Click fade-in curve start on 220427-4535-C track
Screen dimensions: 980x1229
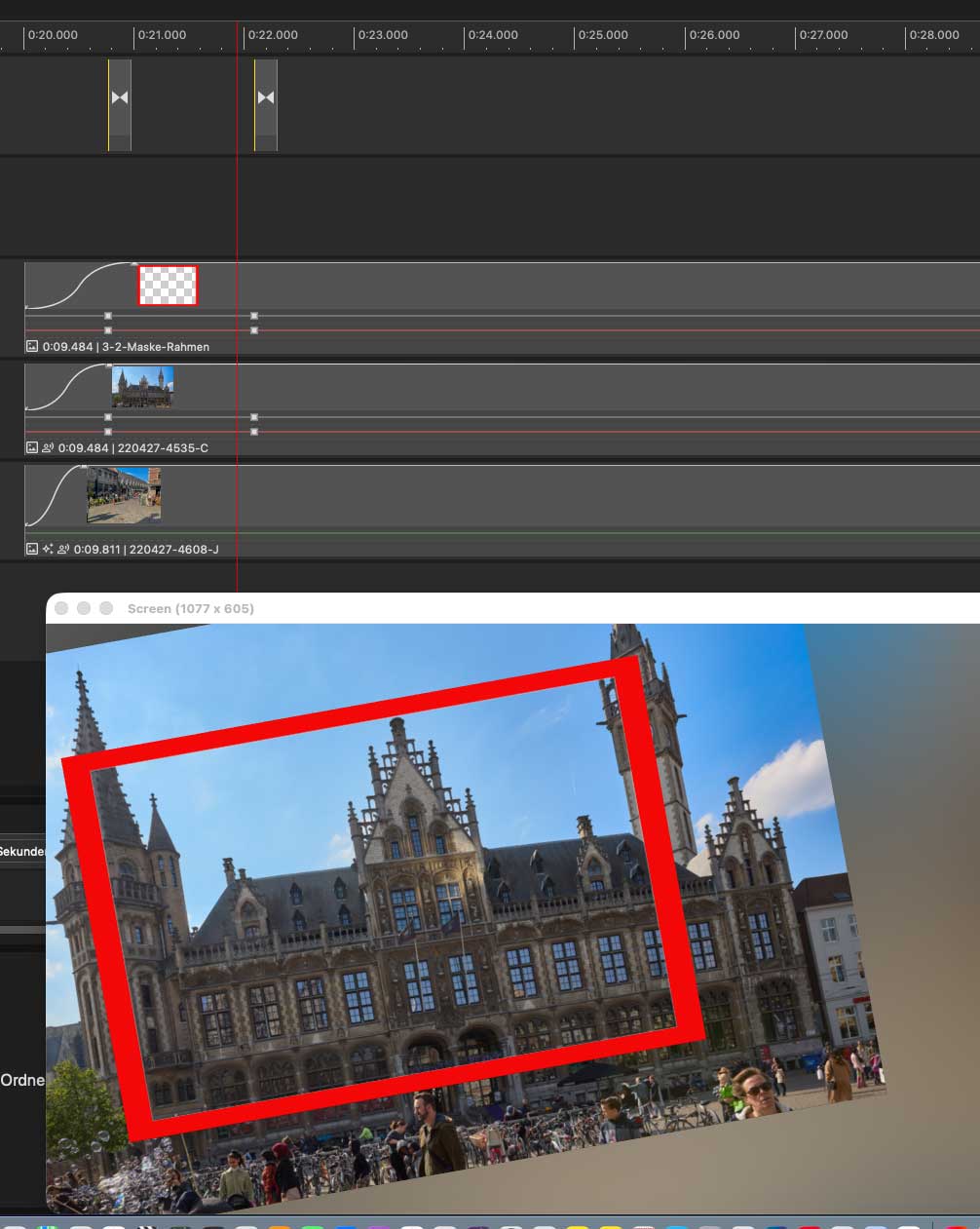click(x=27, y=408)
